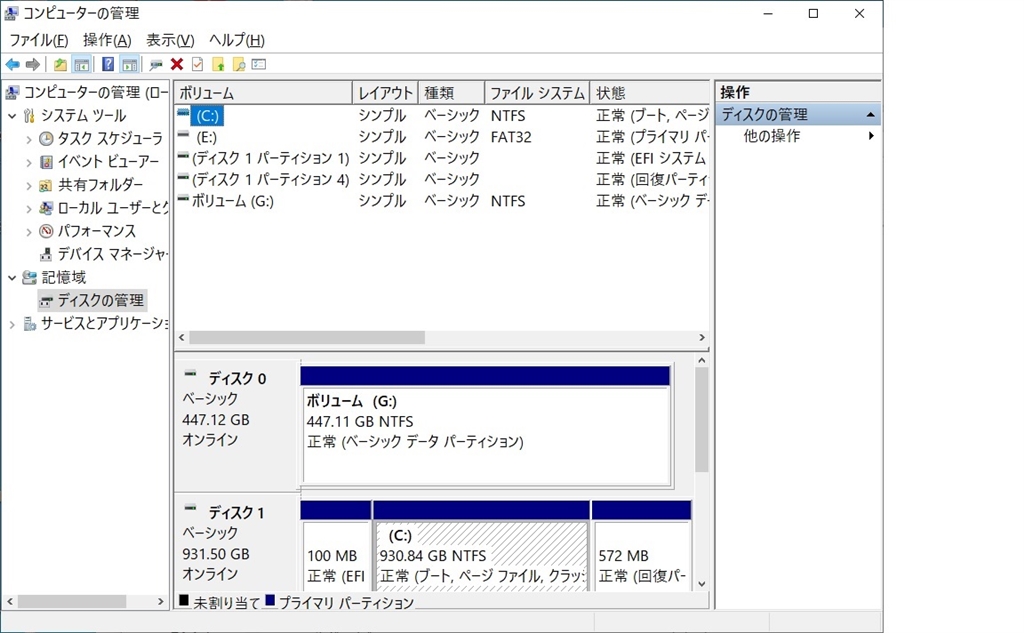
Task: Click the ディスク 1 disk icon
Action: [x=190, y=508]
